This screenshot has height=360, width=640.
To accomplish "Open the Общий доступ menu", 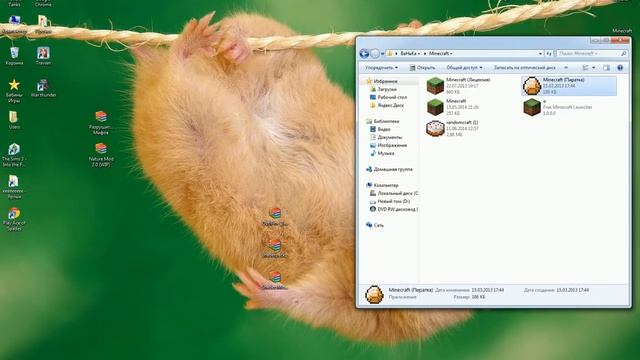I will pyautogui.click(x=464, y=68).
